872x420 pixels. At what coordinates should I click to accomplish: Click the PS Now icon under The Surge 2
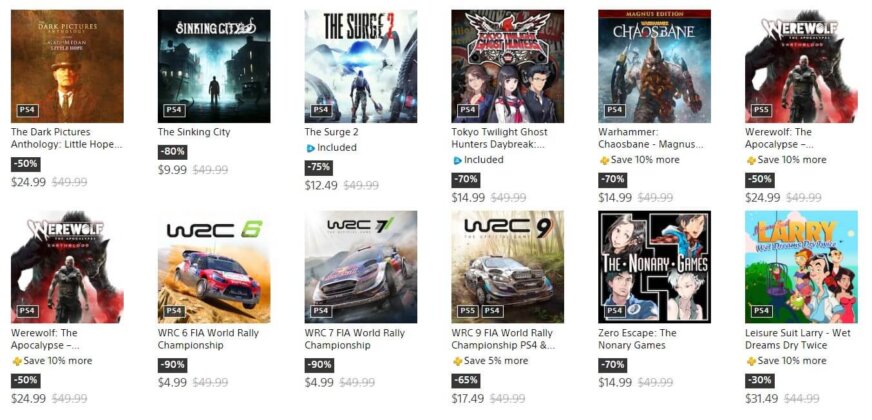coord(310,148)
